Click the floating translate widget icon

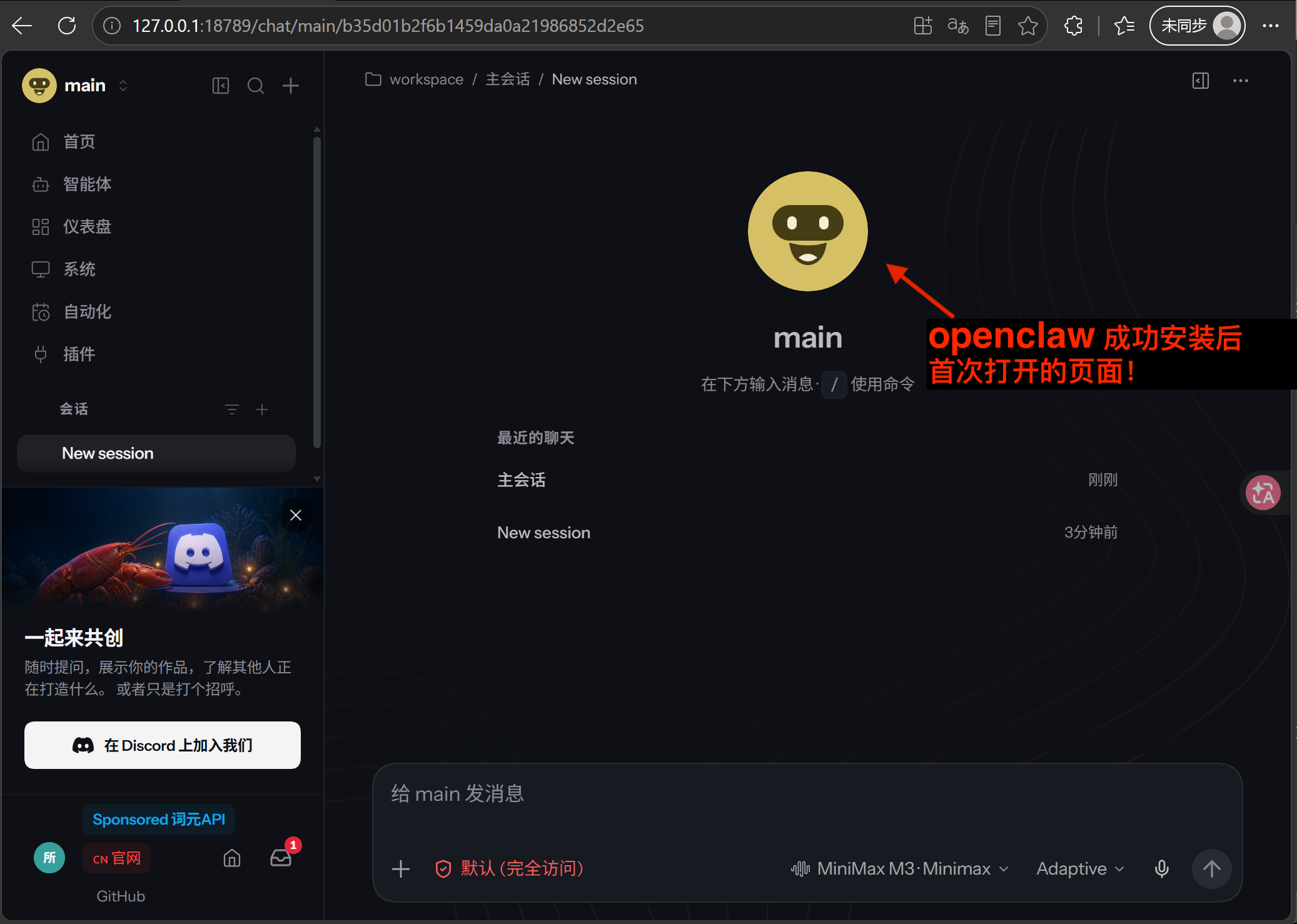(x=1263, y=493)
